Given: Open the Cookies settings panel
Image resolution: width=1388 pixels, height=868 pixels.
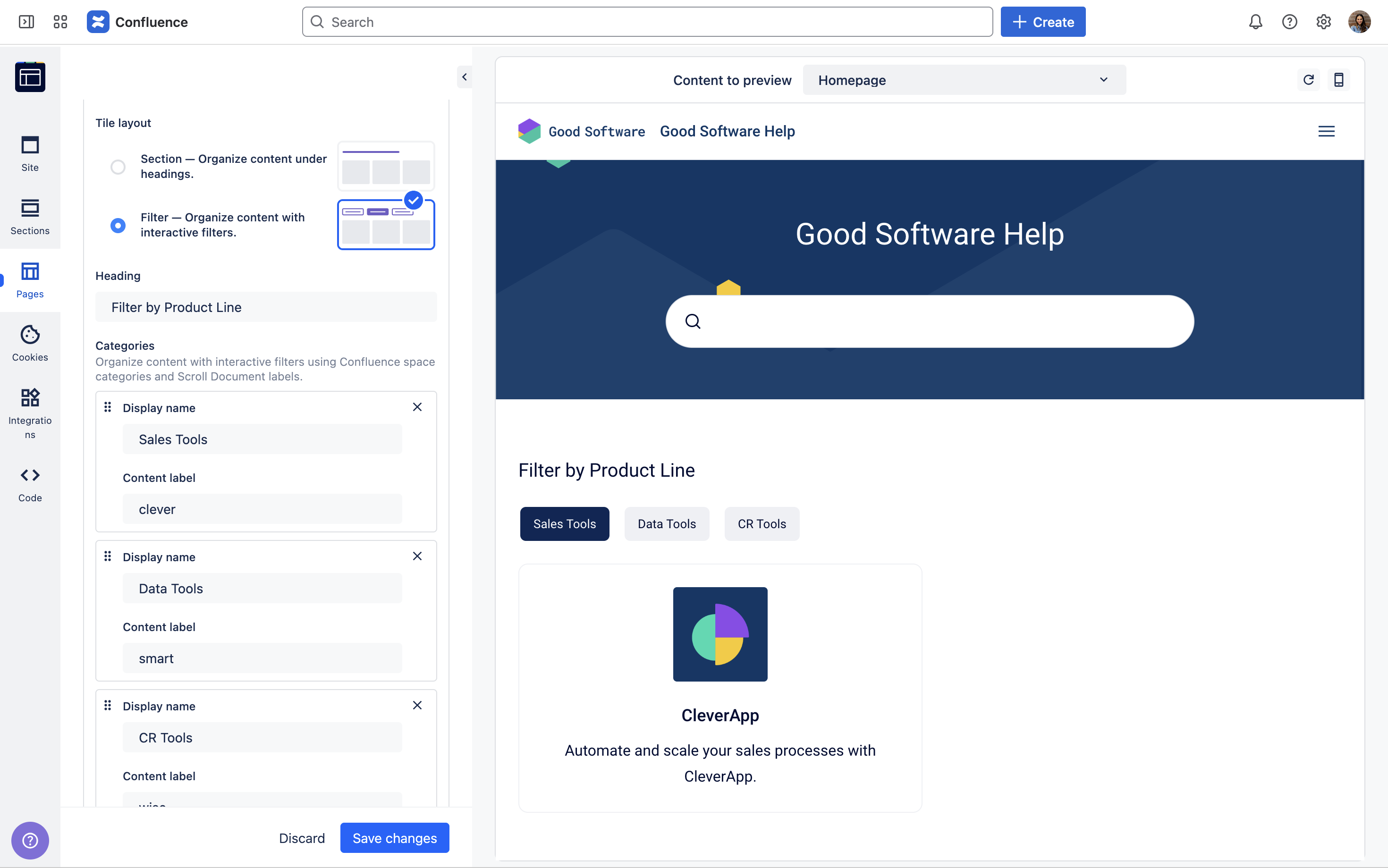Looking at the screenshot, I should 30,343.
